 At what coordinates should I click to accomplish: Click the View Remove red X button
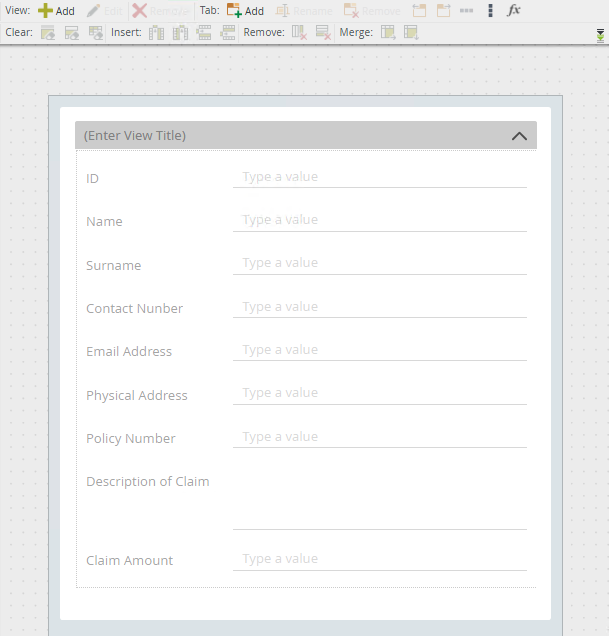tap(160, 11)
